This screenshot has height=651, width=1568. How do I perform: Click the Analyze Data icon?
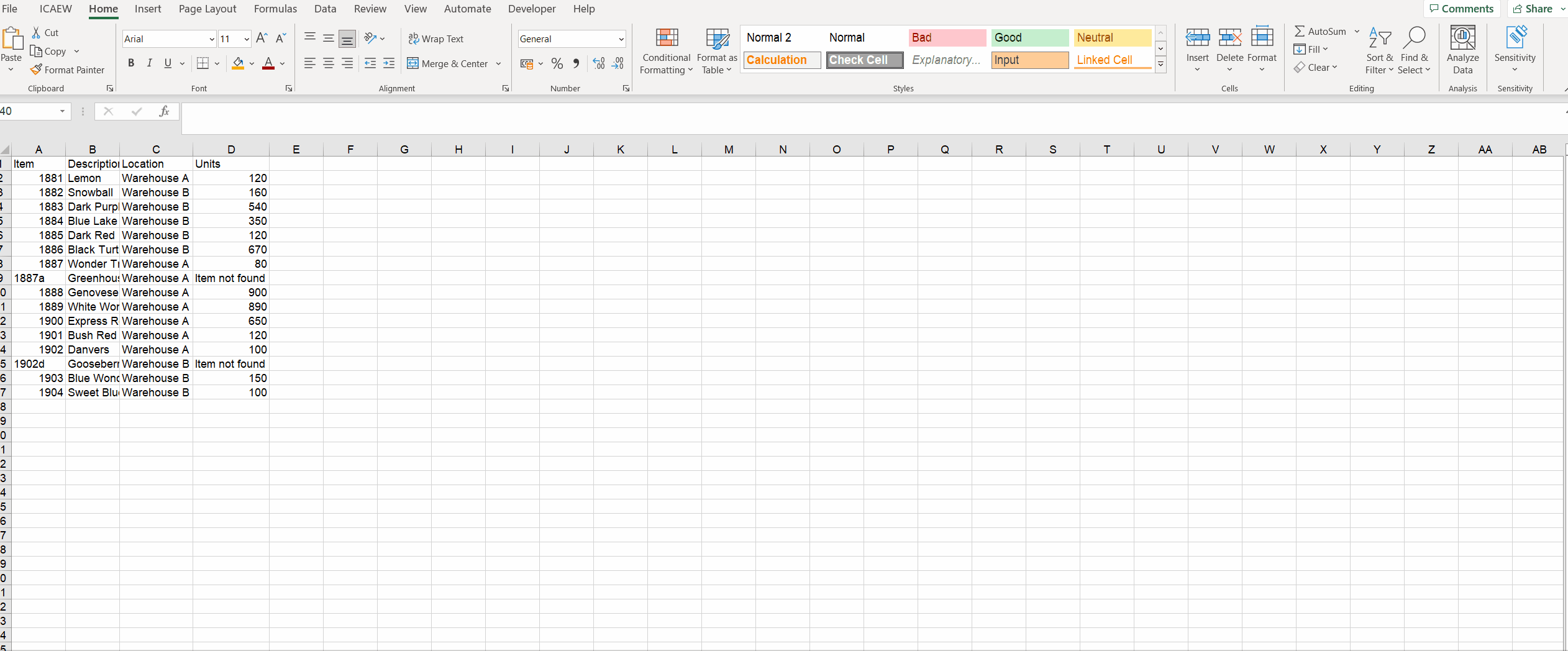1462,39
